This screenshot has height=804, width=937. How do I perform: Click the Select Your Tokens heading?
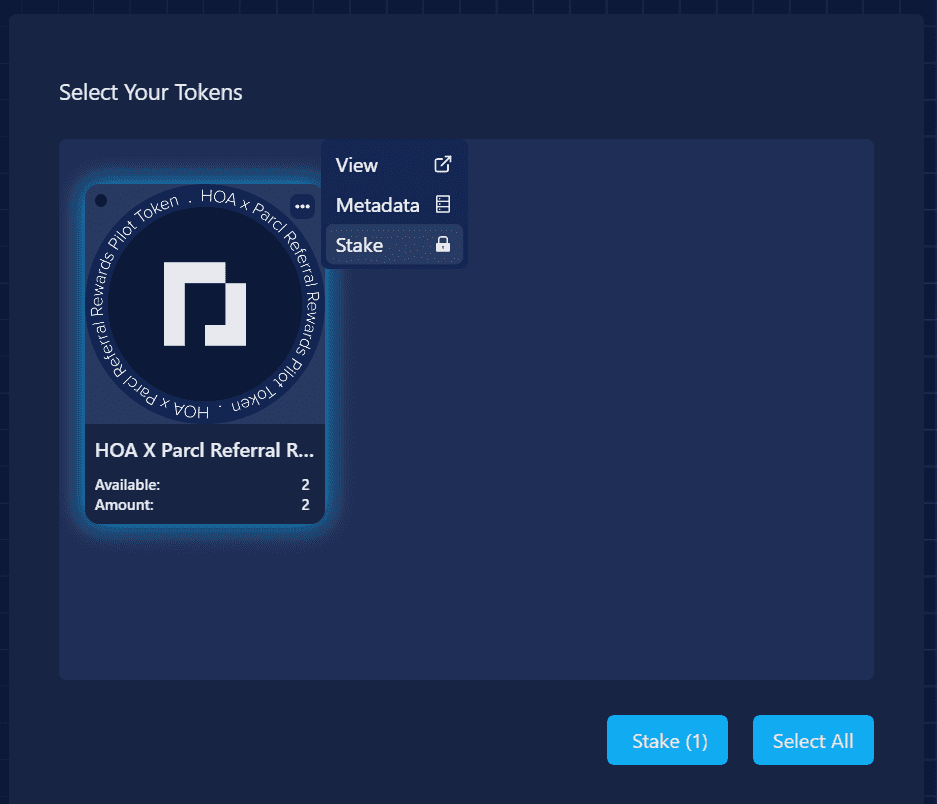(x=151, y=93)
